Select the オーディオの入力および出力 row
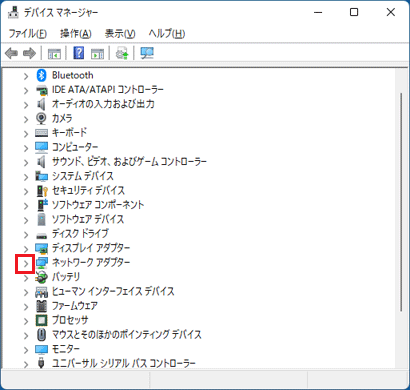Image resolution: width=410 pixels, height=390 pixels. (103, 104)
